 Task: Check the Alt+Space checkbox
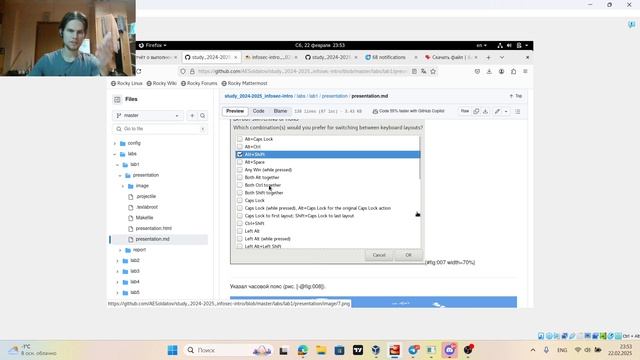click(240, 162)
